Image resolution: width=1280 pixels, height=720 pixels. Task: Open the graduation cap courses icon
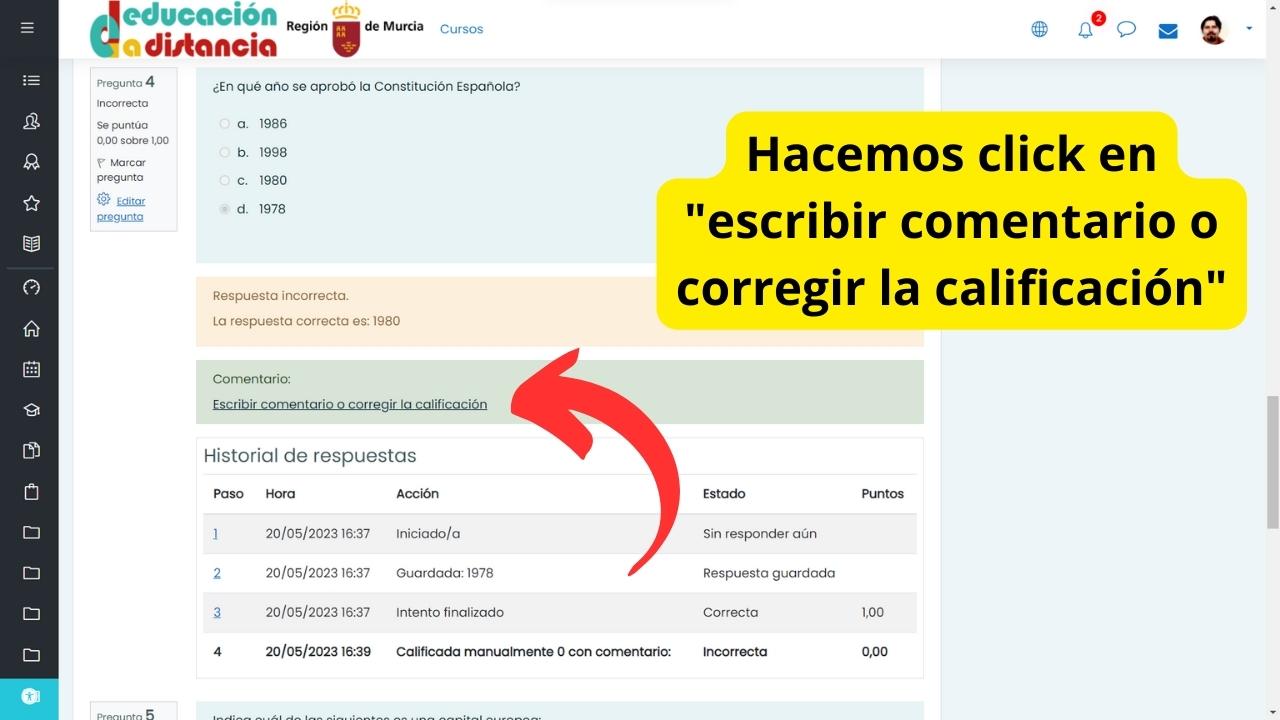tap(31, 410)
